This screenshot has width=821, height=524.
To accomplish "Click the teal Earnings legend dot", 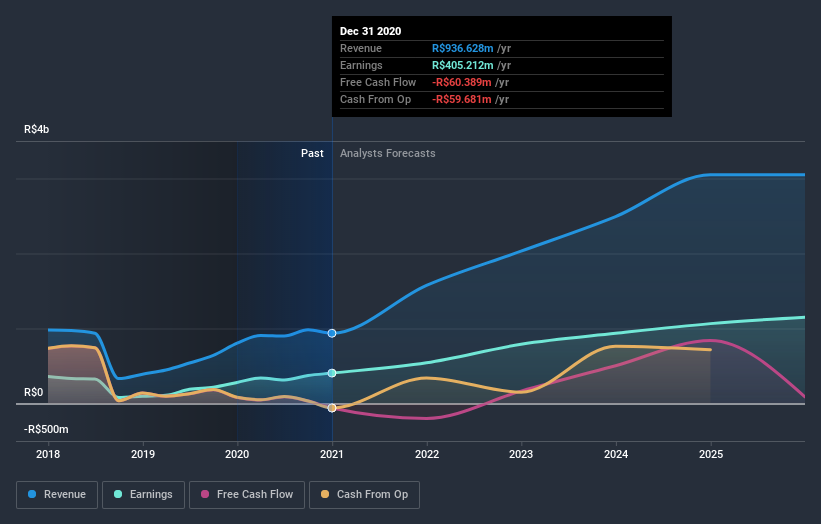I will coord(118,494).
